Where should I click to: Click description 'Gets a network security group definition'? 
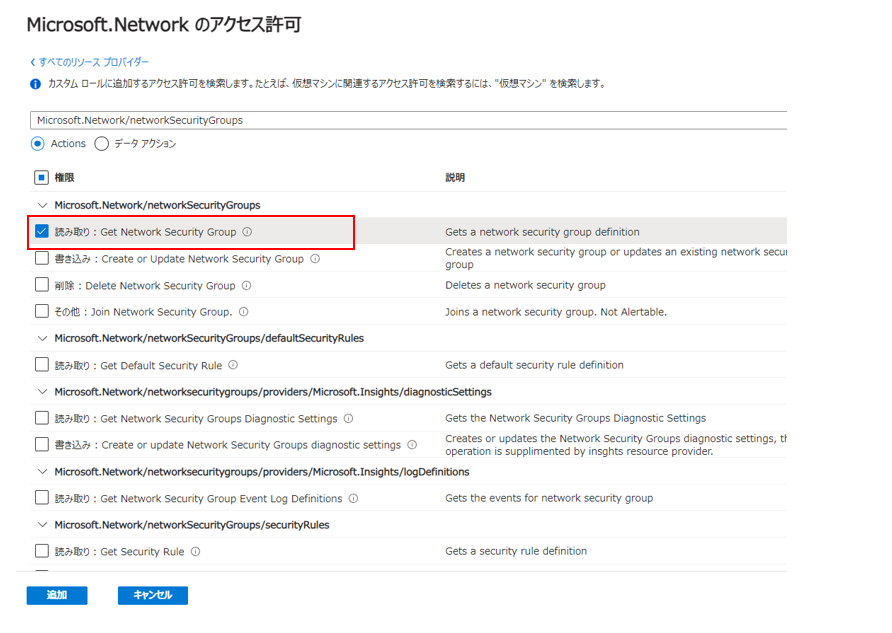click(542, 231)
